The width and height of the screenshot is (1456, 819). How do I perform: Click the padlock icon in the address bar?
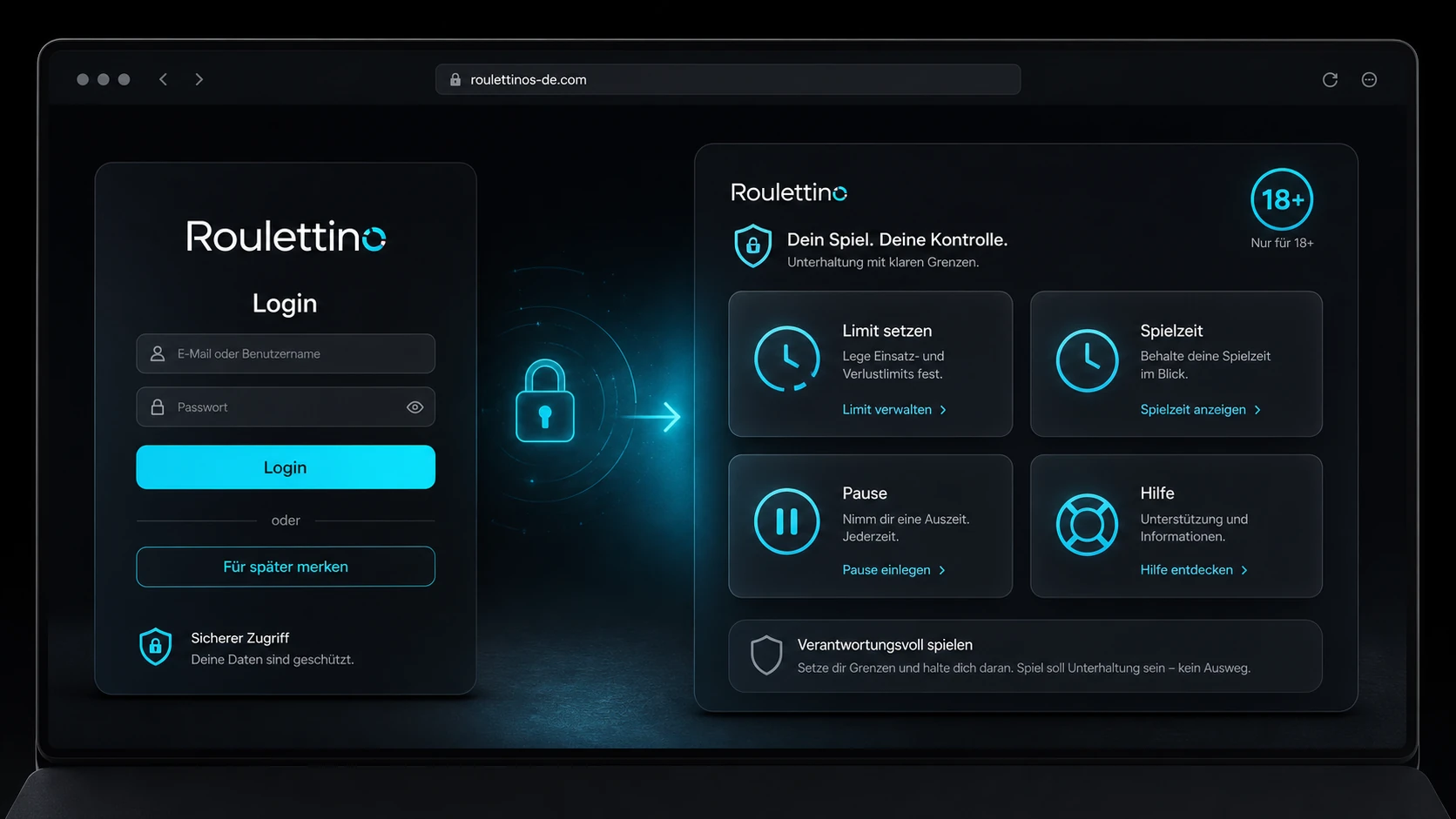point(455,79)
